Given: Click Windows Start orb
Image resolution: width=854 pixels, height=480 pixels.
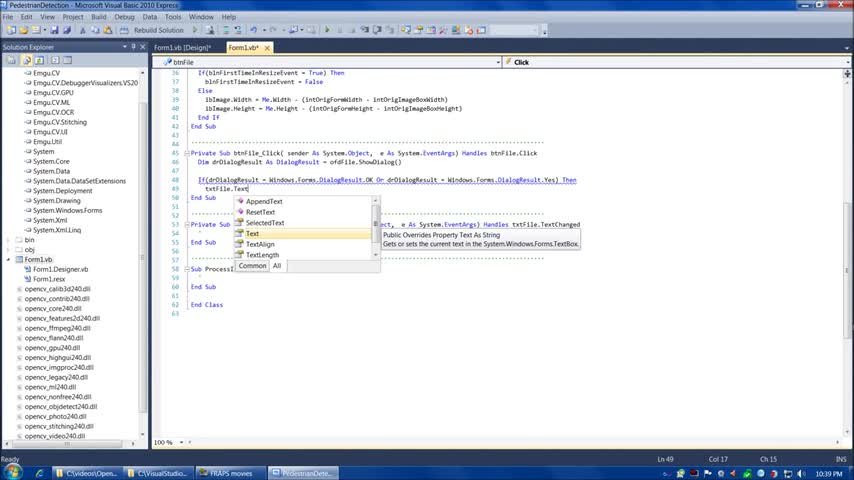Looking at the screenshot, I should (x=13, y=472).
